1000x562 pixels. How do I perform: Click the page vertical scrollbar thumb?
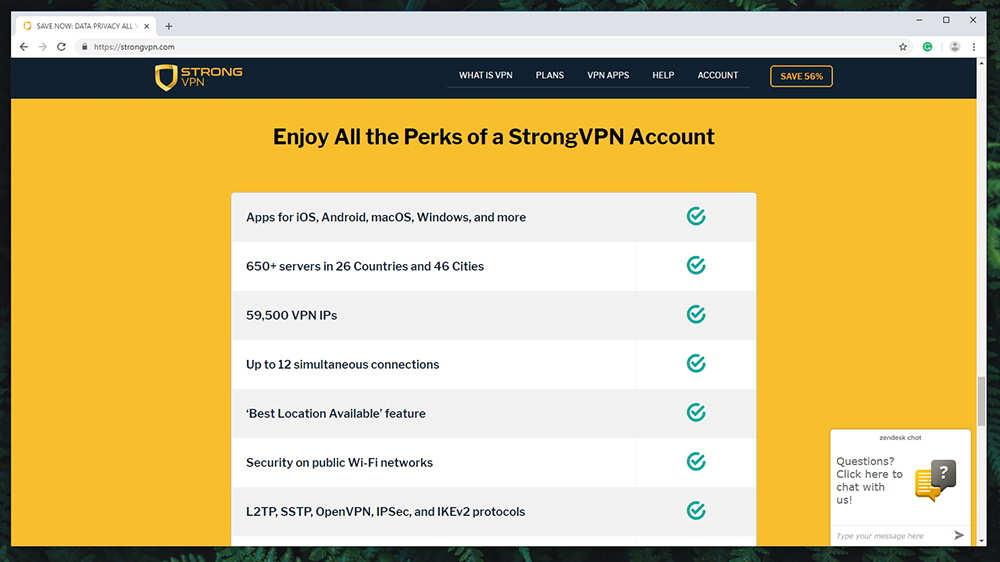click(981, 401)
